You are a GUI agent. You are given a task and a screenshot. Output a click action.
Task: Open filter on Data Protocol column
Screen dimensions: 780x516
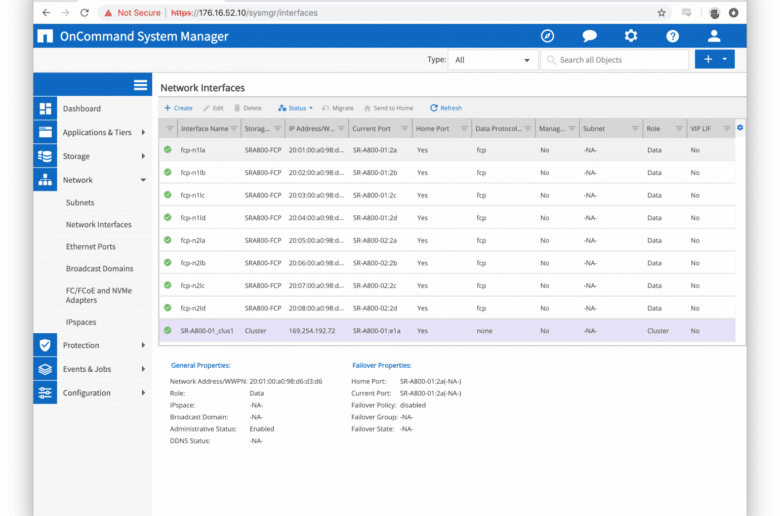tap(527, 128)
